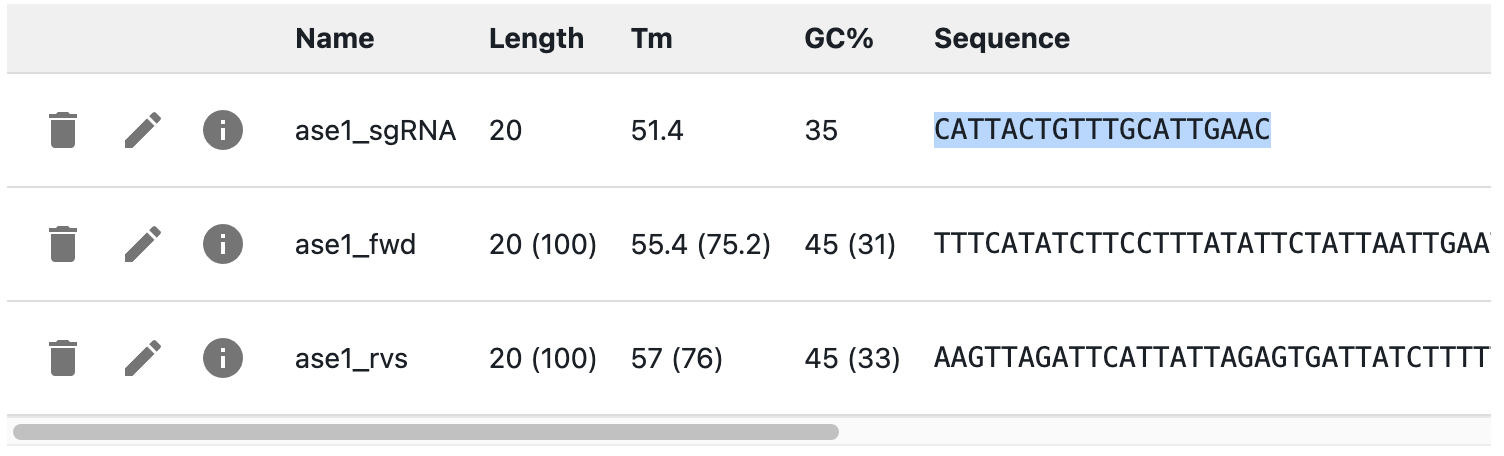Screen dimensions: 1504x456
Task: Delete the ase1_rvs primer
Action: coord(62,357)
